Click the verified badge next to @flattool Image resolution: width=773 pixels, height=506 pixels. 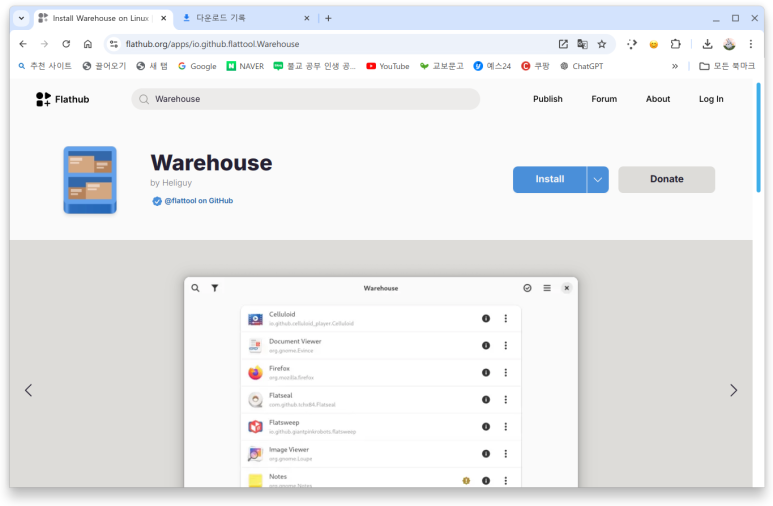point(157,201)
